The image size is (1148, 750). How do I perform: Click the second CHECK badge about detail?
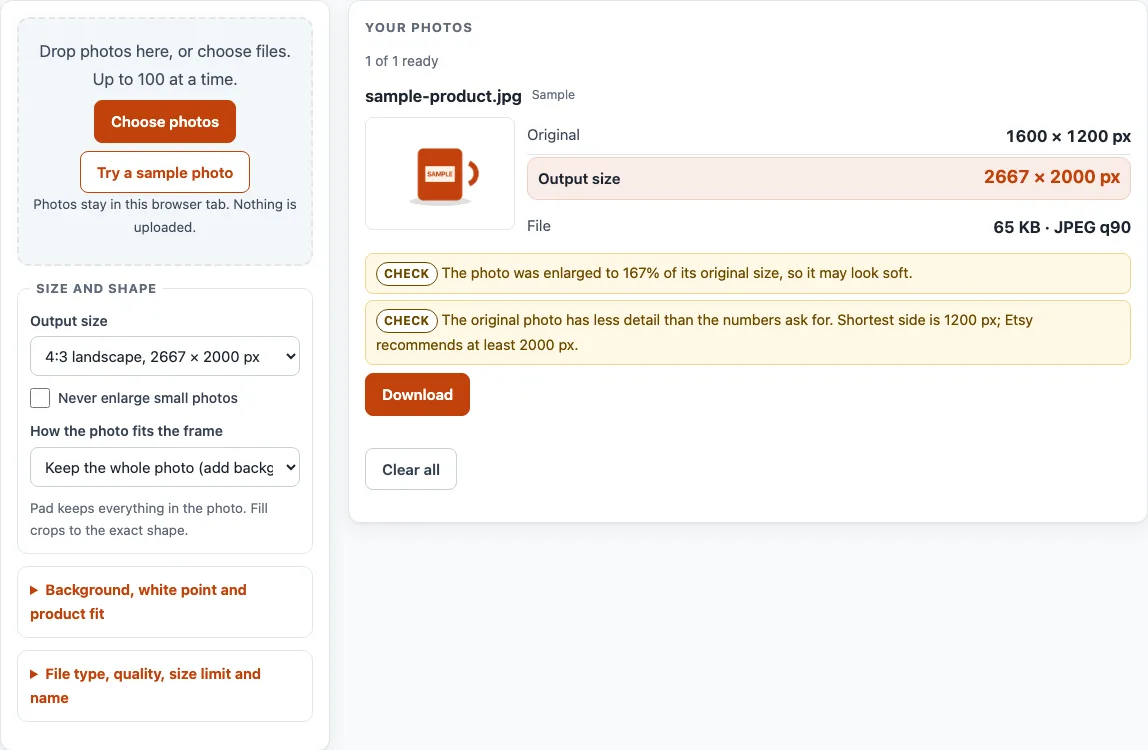pos(406,320)
